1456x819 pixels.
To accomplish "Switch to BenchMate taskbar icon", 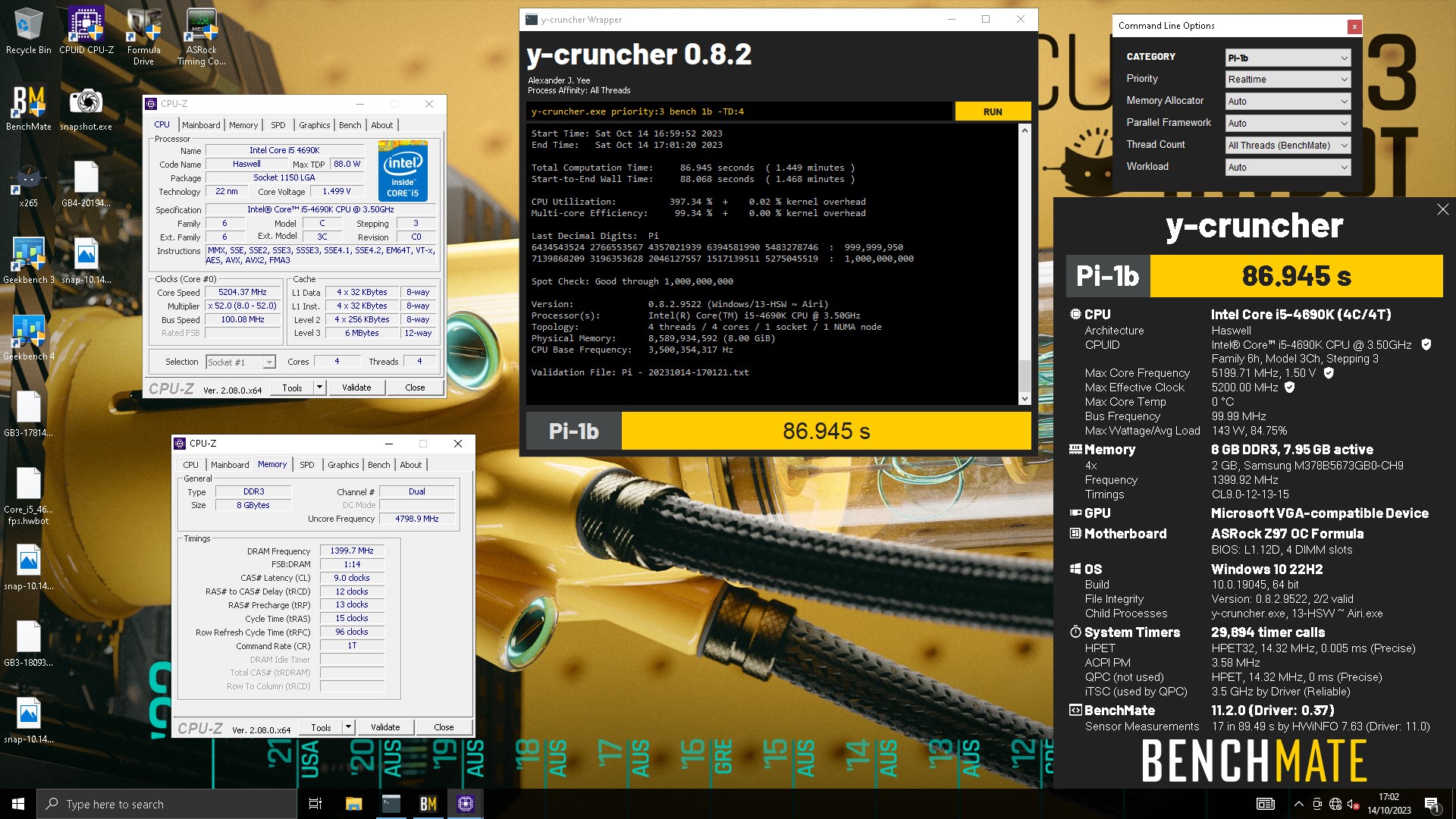I will [428, 804].
